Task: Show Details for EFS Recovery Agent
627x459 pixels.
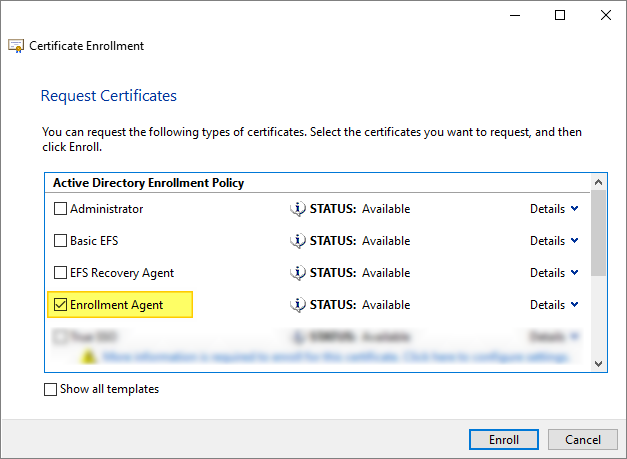Action: pos(554,273)
